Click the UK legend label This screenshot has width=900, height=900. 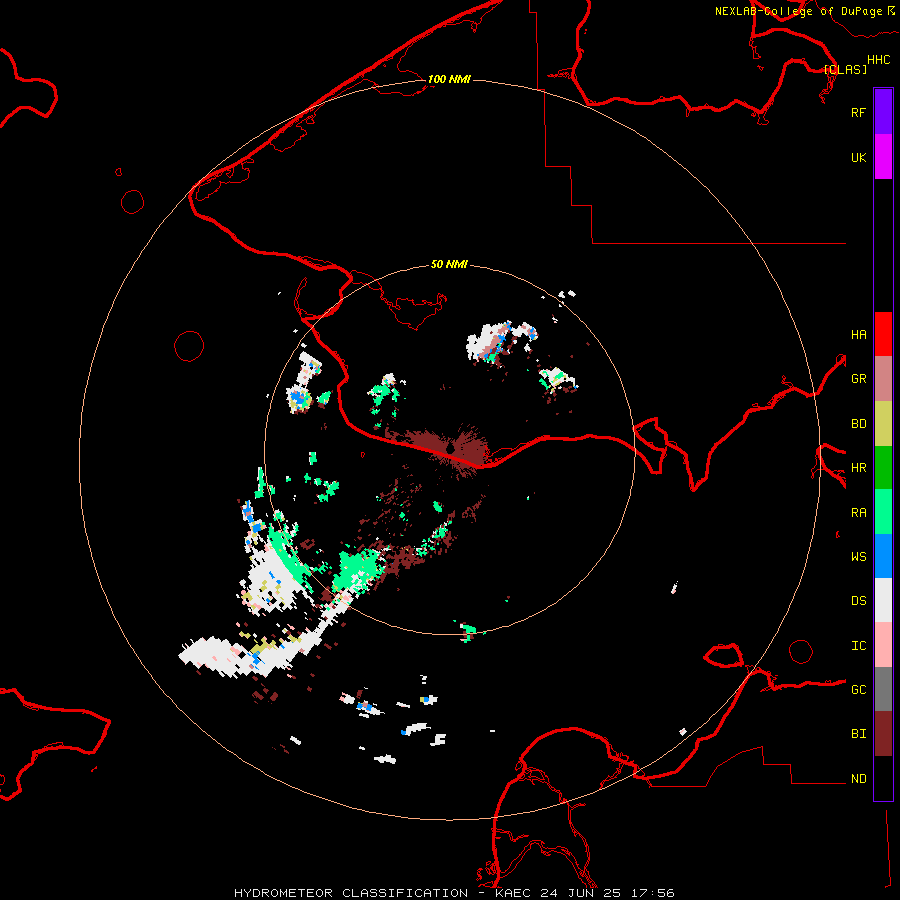tap(858, 157)
